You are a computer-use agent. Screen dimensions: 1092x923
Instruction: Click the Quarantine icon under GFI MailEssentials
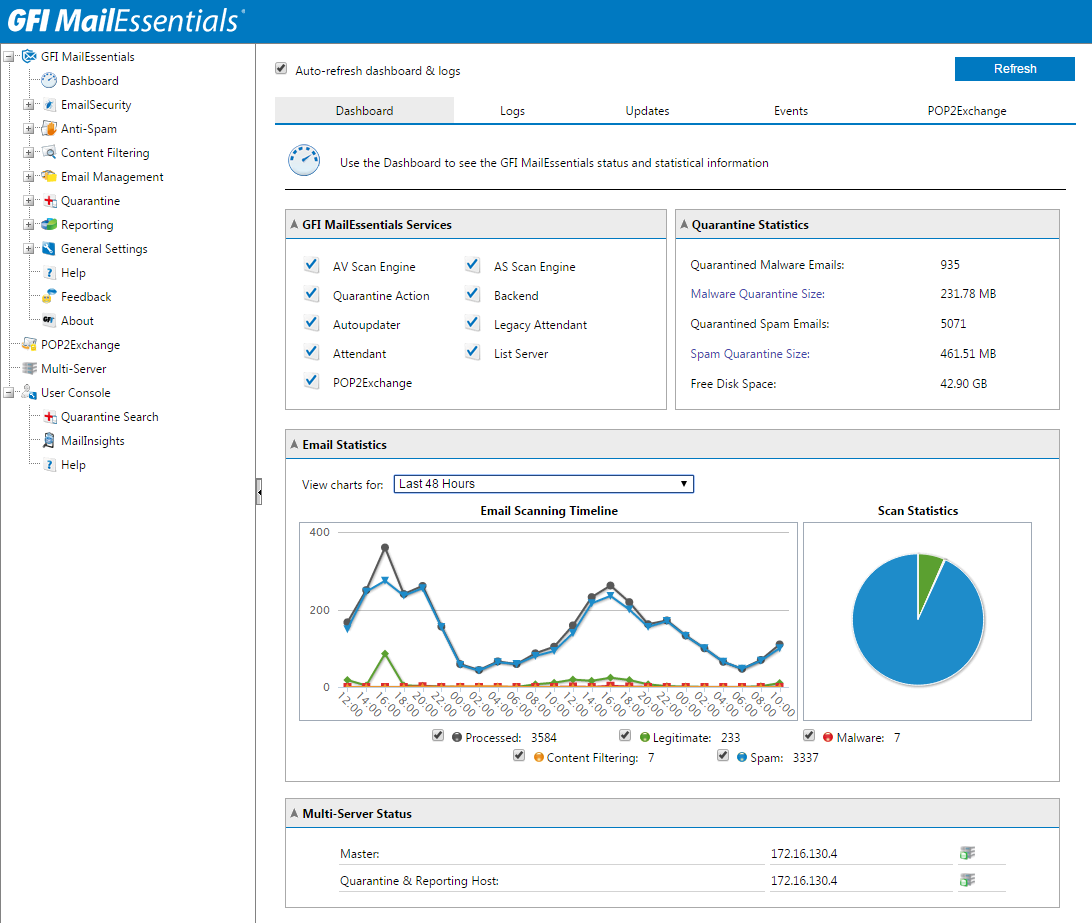point(49,201)
